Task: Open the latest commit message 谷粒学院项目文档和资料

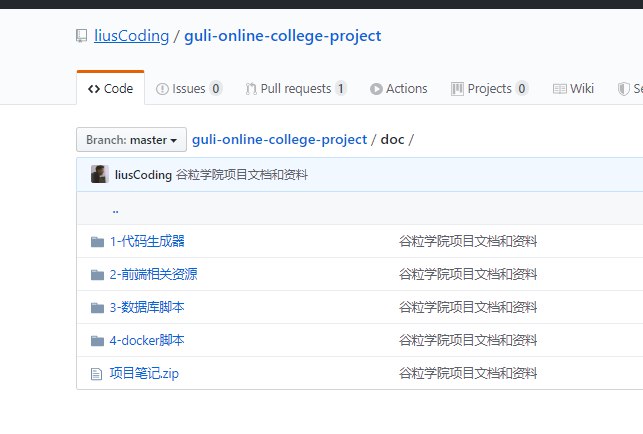Action: click(242, 175)
